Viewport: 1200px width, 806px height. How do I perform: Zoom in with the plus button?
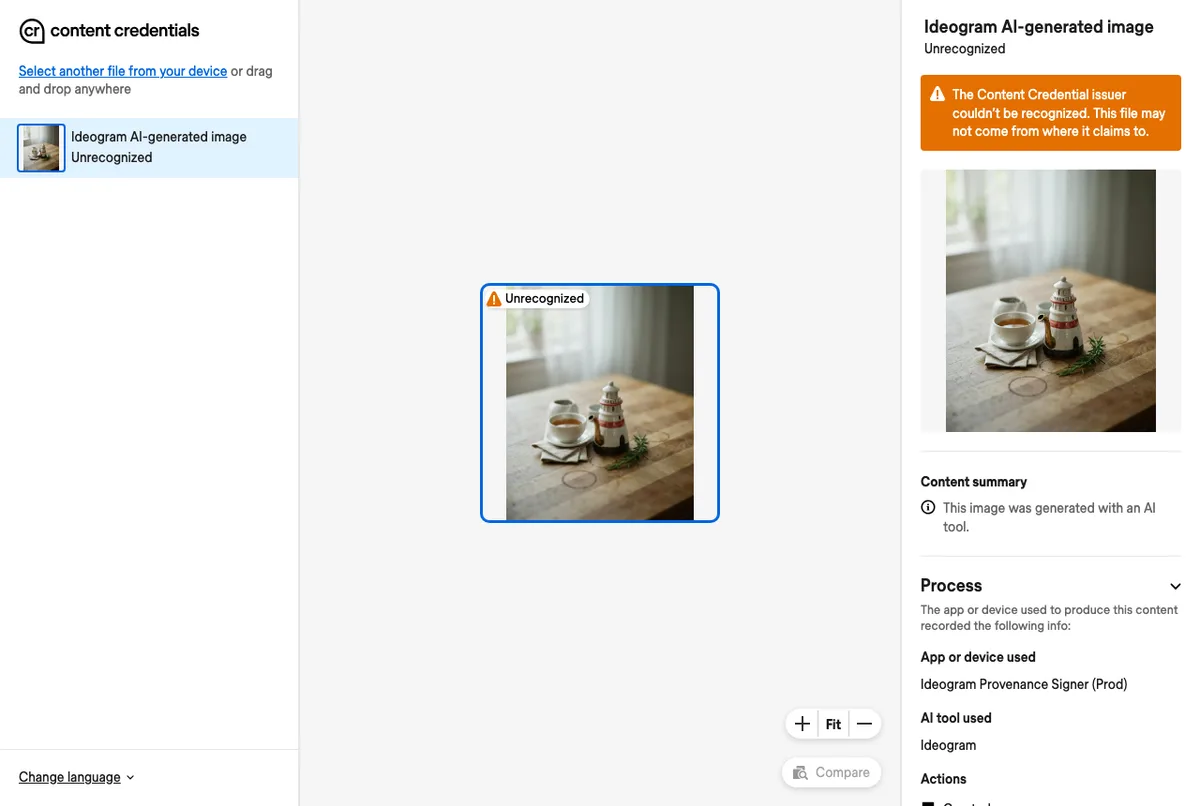[x=802, y=724]
